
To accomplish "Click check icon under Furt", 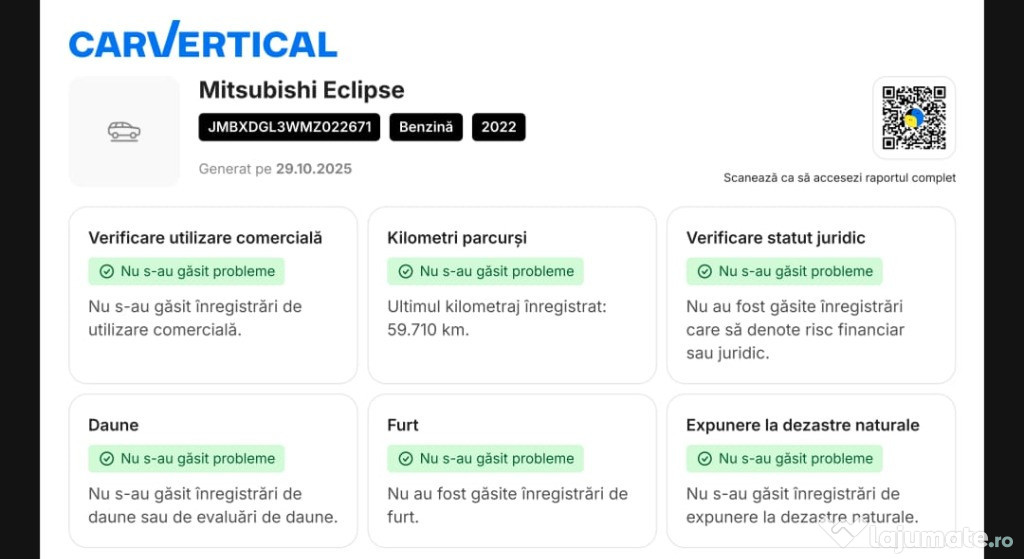I will 406,459.
